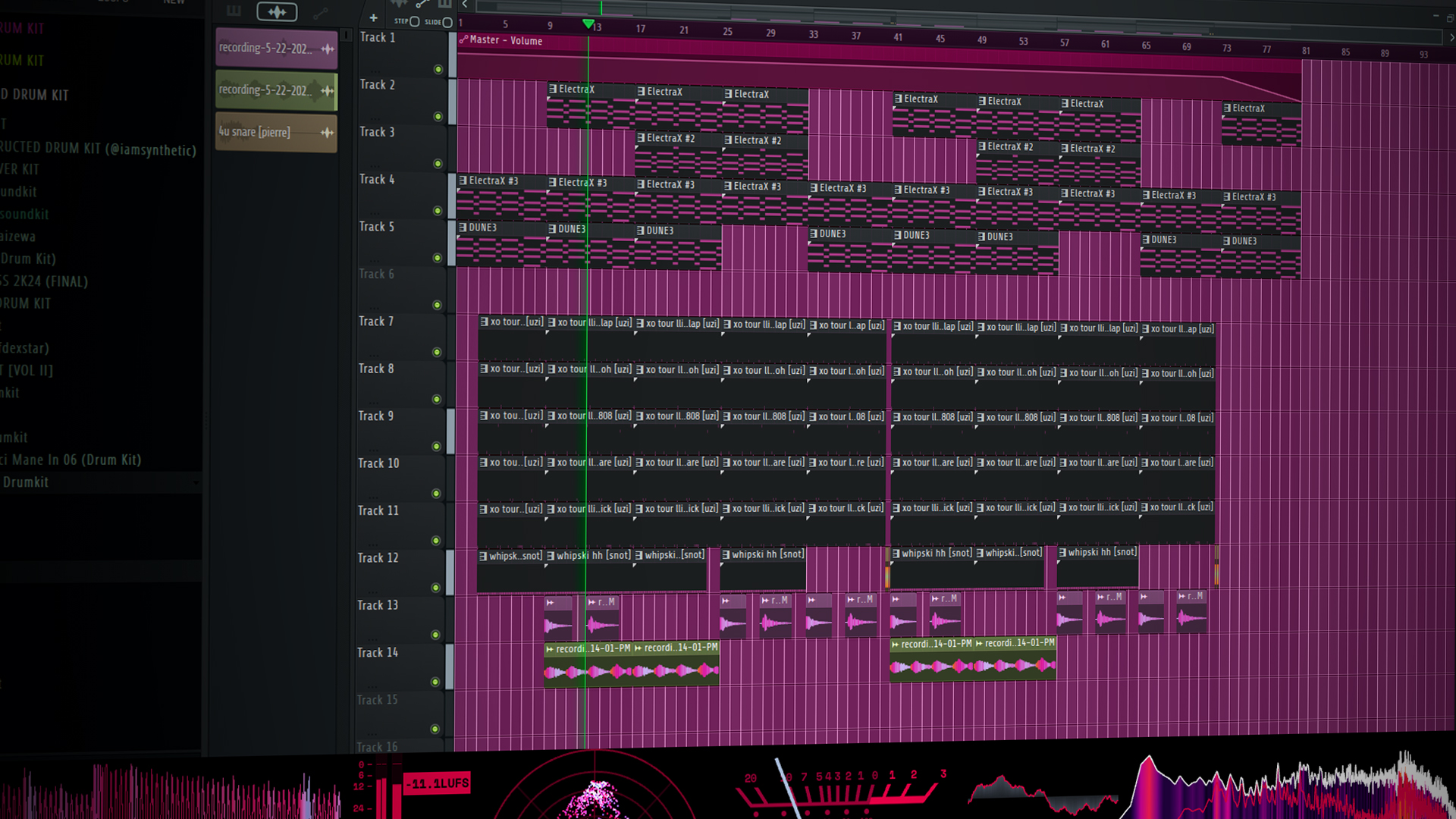Open the '2K24 (FINAL)' browser folder
Image resolution: width=1456 pixels, height=819 pixels.
[x=44, y=281]
